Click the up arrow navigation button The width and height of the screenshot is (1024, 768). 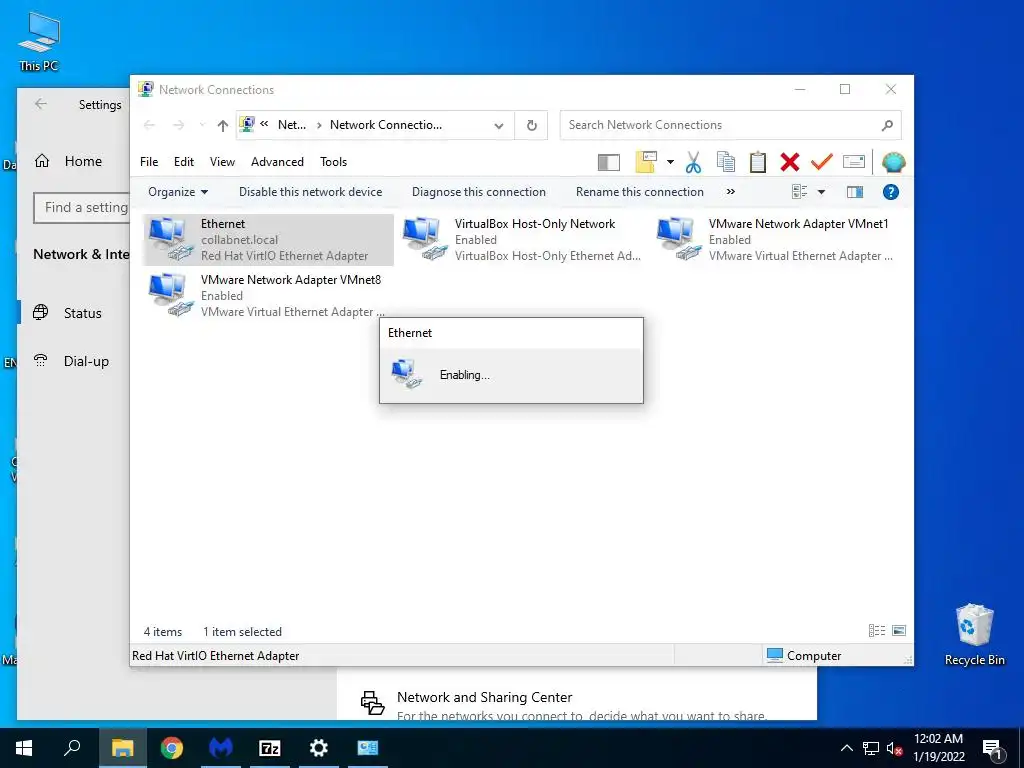[223, 125]
